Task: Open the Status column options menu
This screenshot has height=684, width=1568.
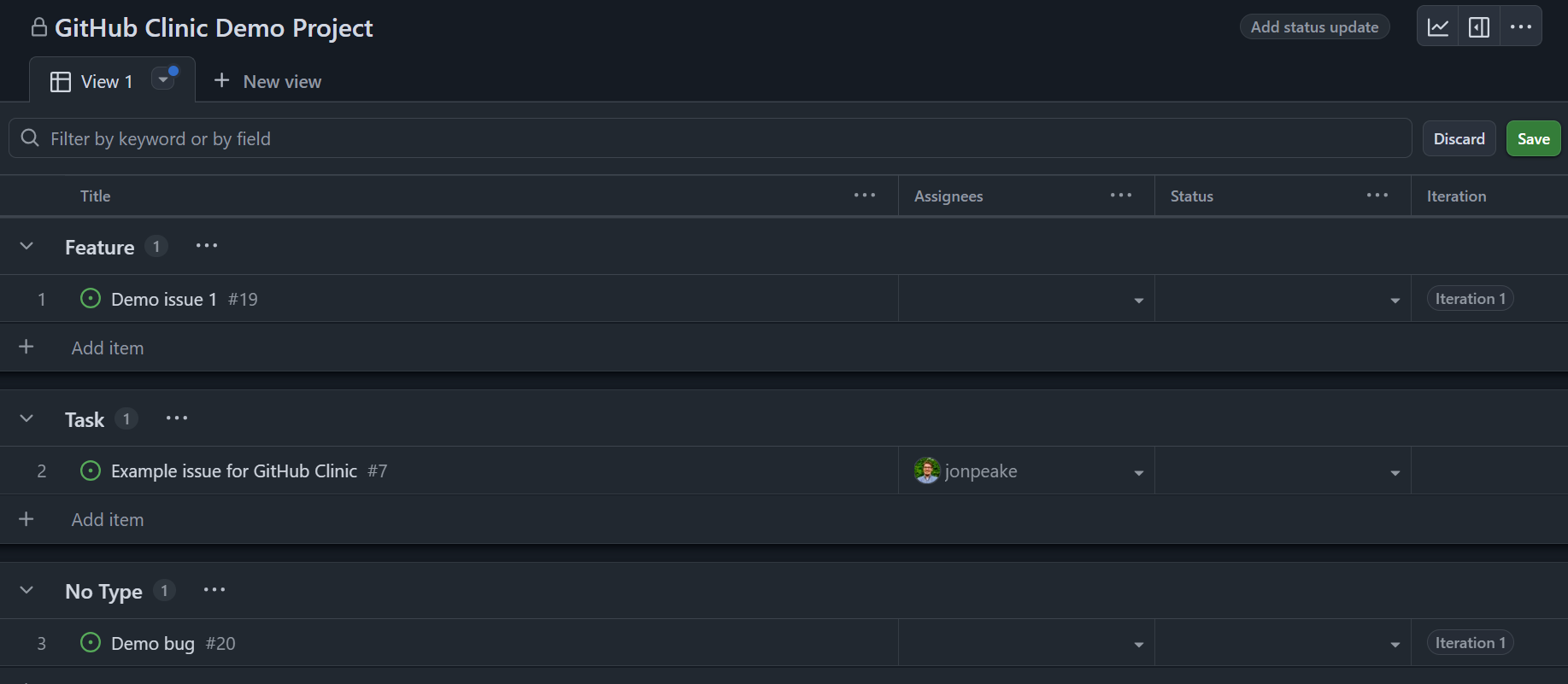Action: (1377, 196)
